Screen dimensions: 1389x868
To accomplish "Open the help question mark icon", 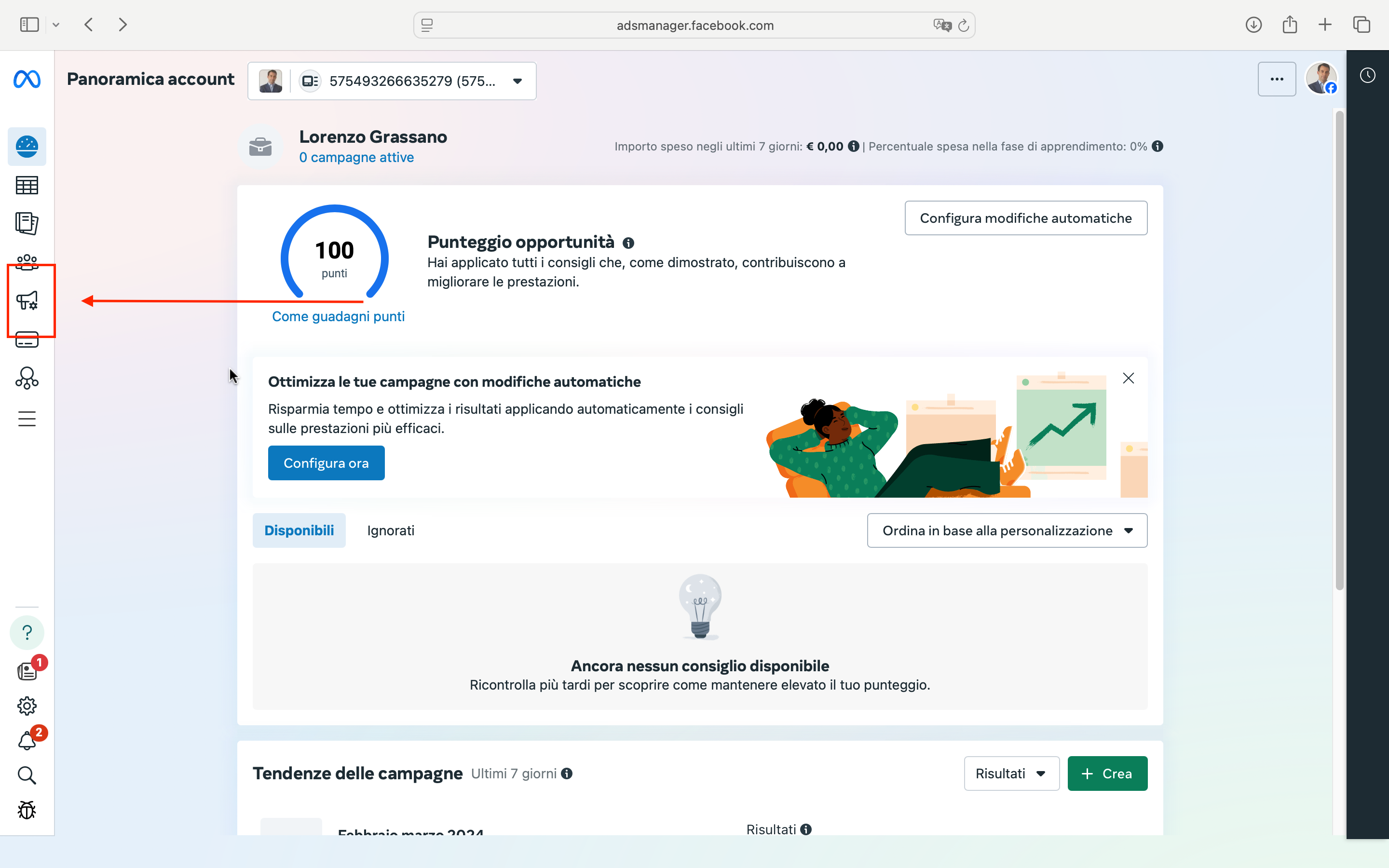I will coord(27,633).
